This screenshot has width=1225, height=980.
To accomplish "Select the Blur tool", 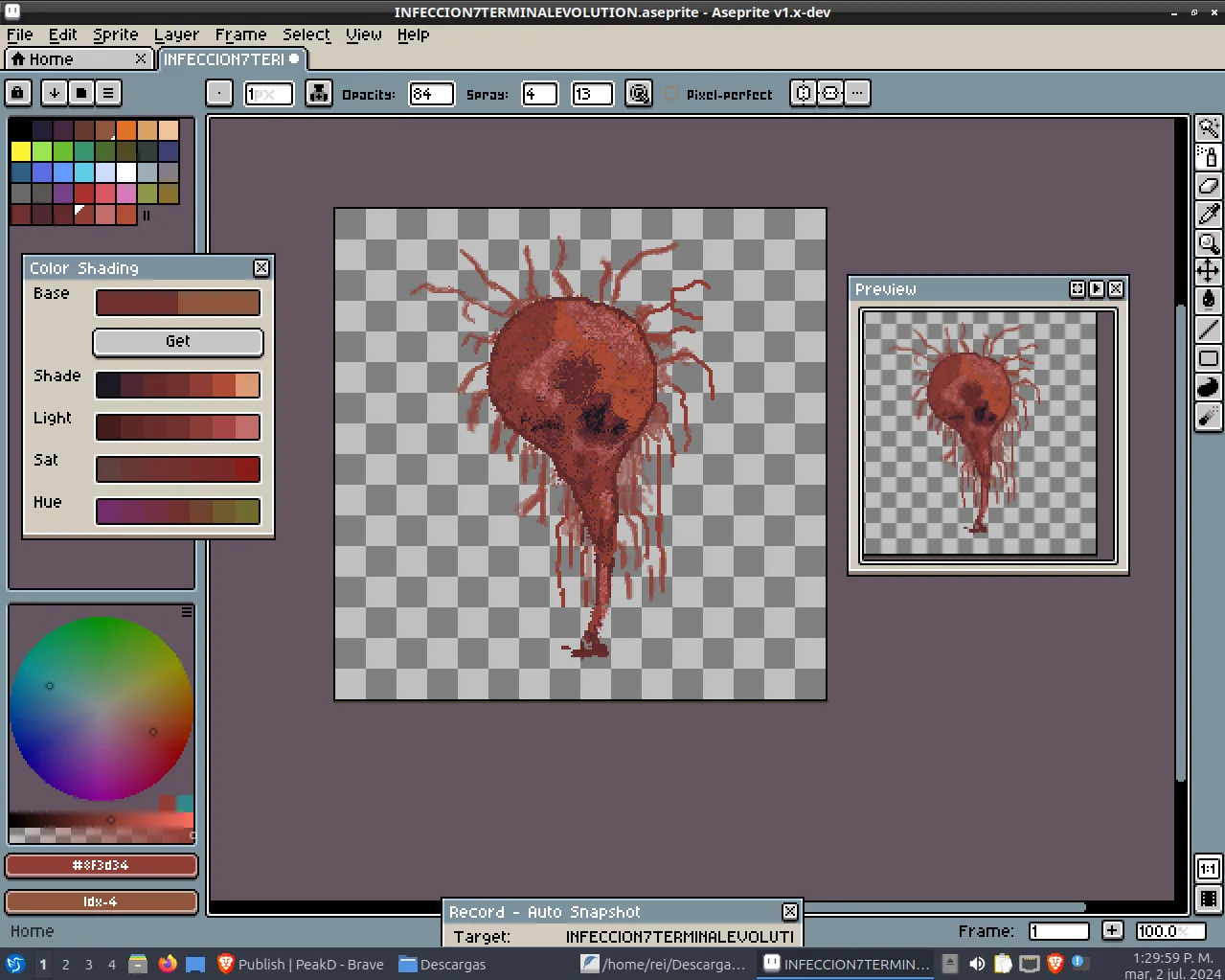I will point(1209,416).
